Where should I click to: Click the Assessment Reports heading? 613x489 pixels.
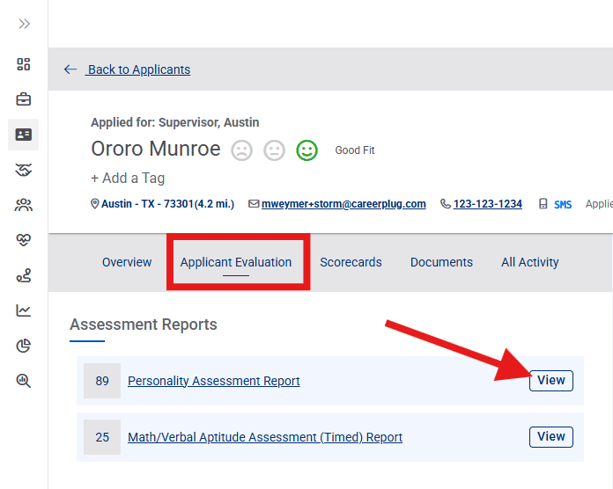(x=143, y=324)
